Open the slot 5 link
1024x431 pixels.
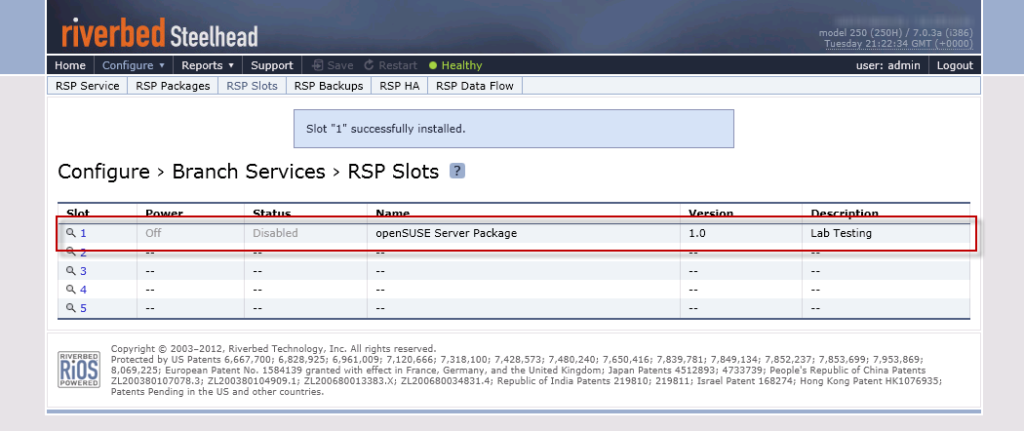point(83,308)
